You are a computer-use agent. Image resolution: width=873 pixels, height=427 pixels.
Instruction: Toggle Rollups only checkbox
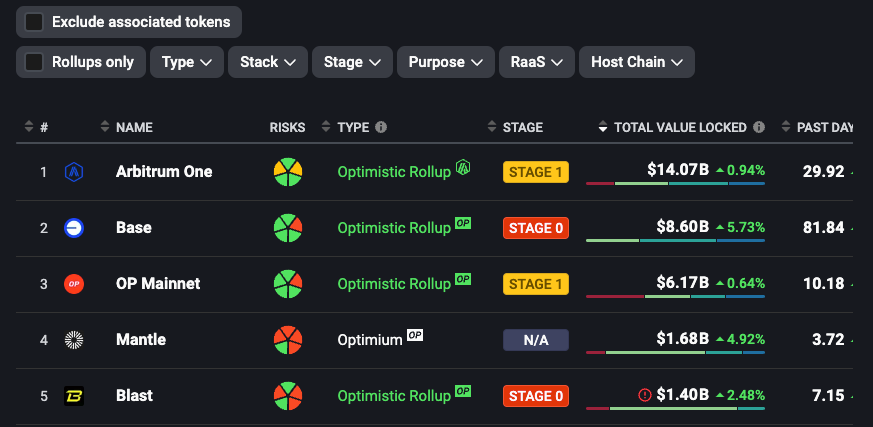click(35, 62)
